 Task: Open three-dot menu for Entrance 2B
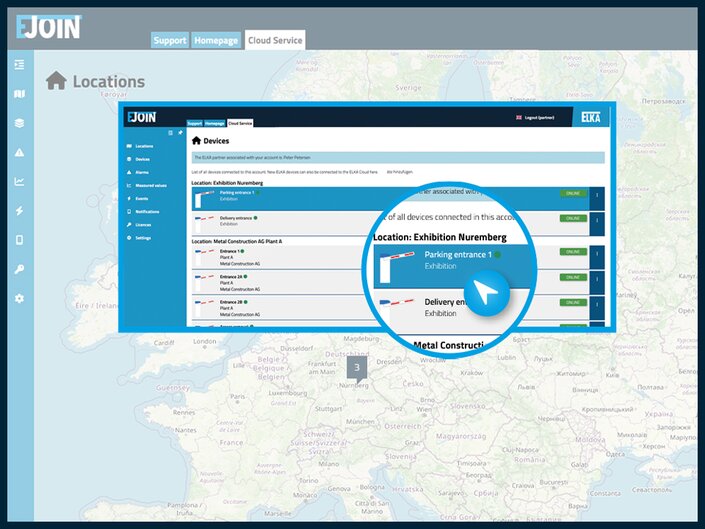coord(597,307)
